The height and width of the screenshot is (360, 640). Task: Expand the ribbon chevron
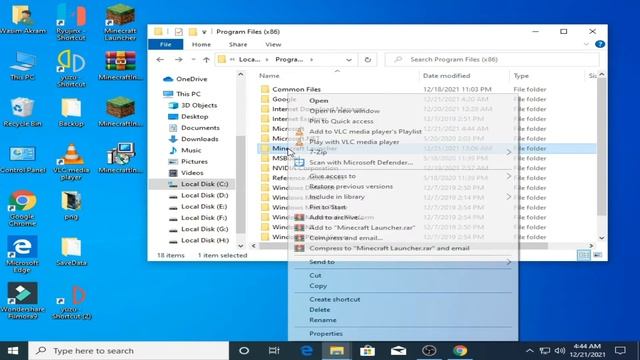(586, 44)
